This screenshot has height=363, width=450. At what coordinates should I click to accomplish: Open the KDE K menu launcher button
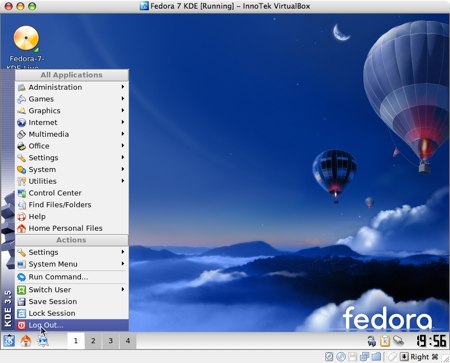[9, 341]
